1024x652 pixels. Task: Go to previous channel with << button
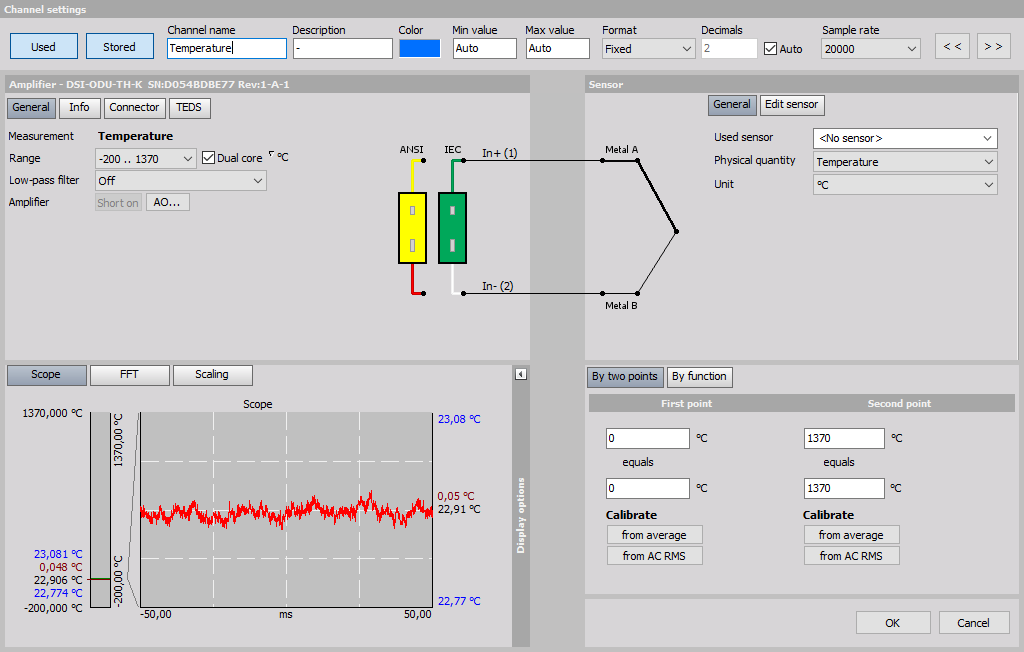[x=952, y=46]
